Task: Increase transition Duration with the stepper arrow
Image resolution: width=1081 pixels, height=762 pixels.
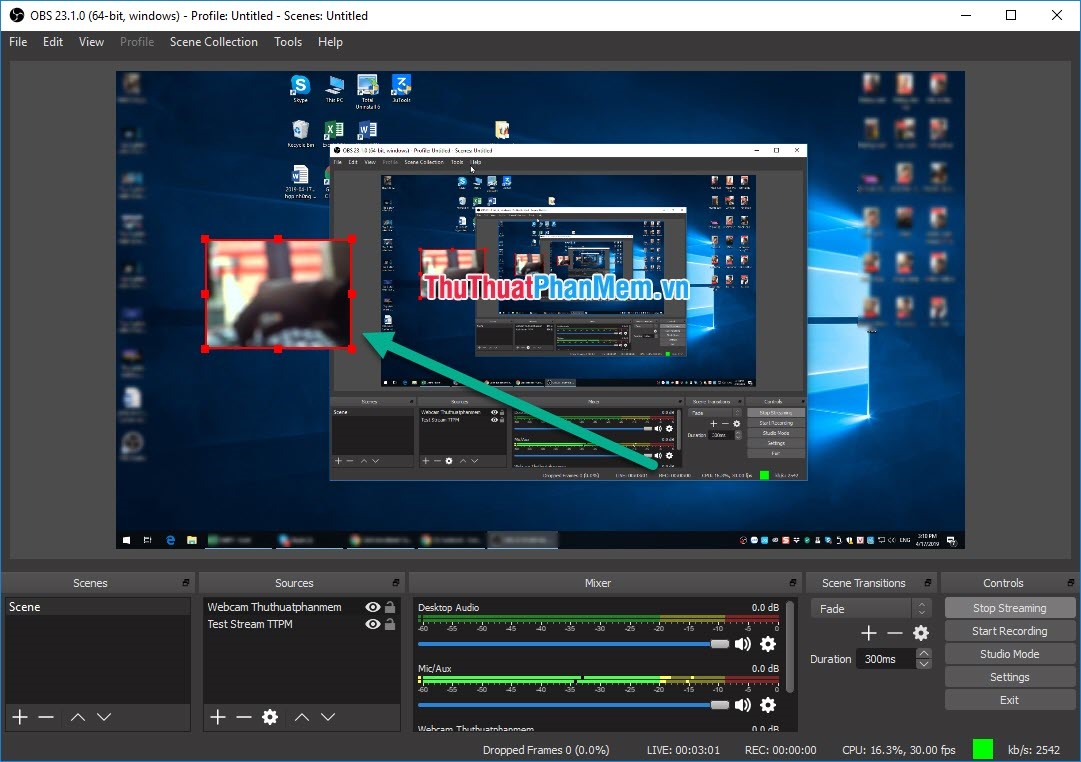Action: 923,653
